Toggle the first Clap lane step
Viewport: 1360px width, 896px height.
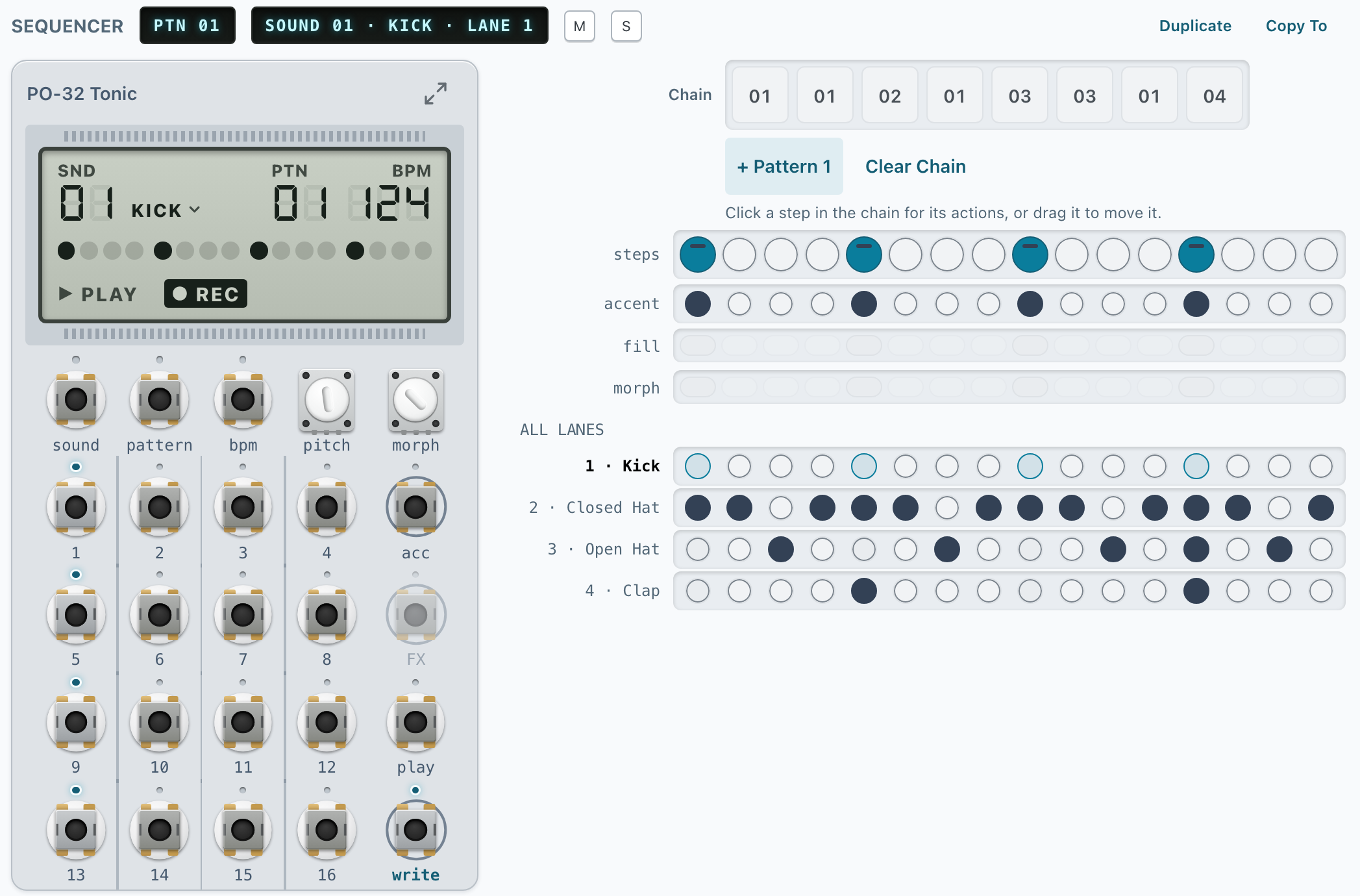pos(698,591)
